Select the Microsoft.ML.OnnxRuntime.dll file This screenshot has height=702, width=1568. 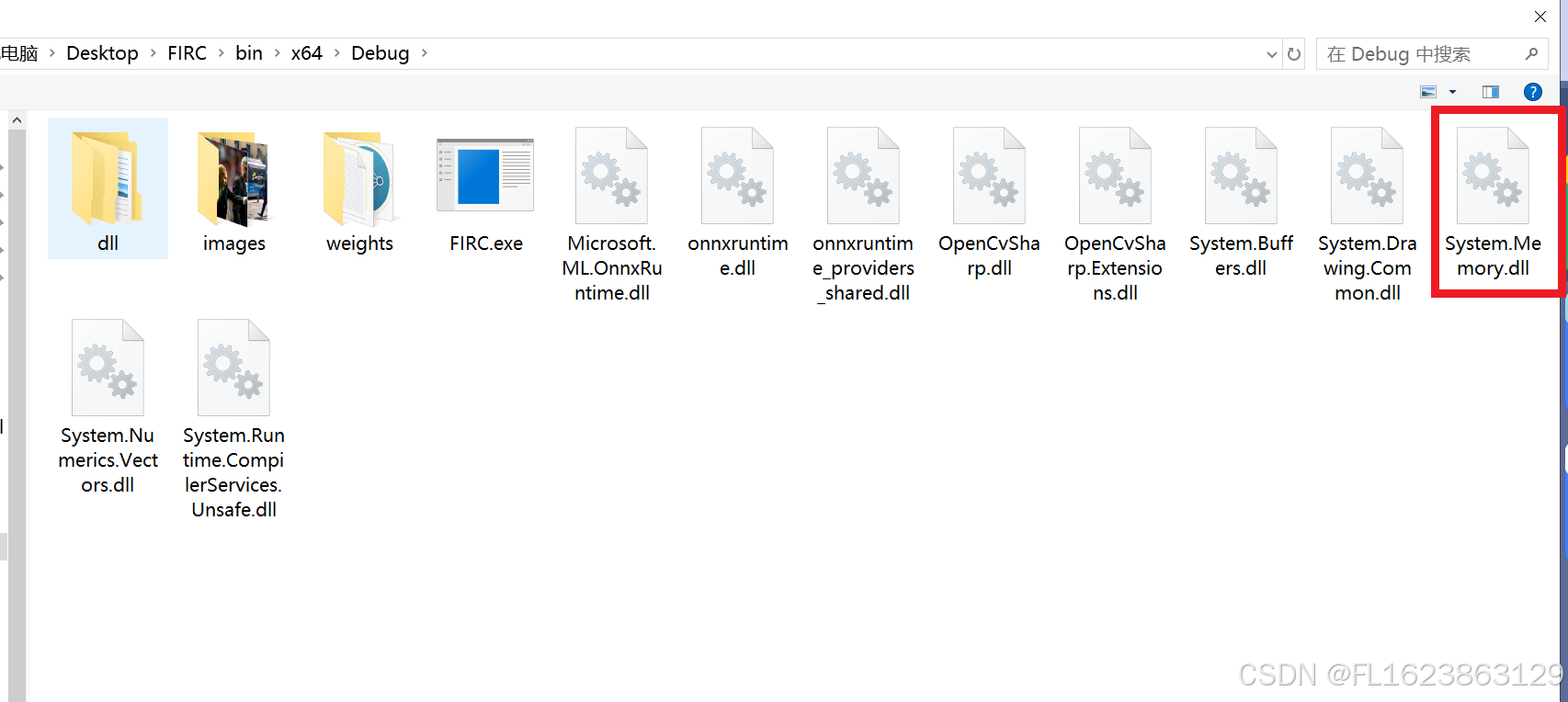(611, 175)
